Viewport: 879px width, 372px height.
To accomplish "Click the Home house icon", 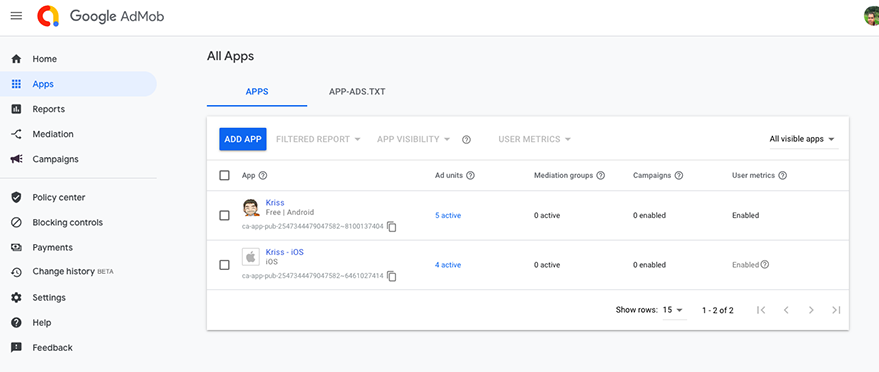I will [16, 59].
